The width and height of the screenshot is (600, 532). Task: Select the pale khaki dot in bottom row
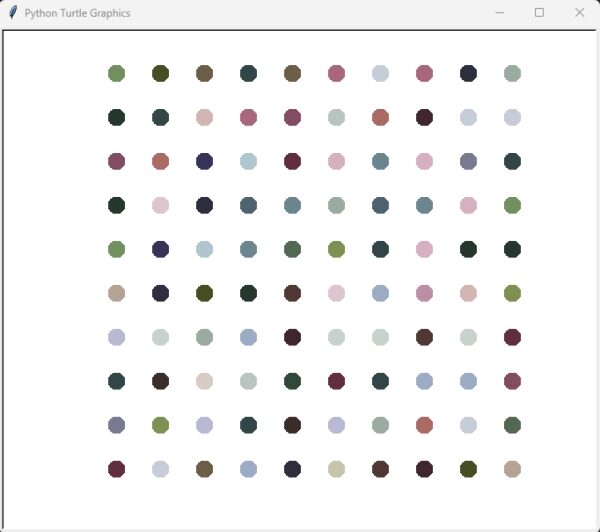click(336, 469)
